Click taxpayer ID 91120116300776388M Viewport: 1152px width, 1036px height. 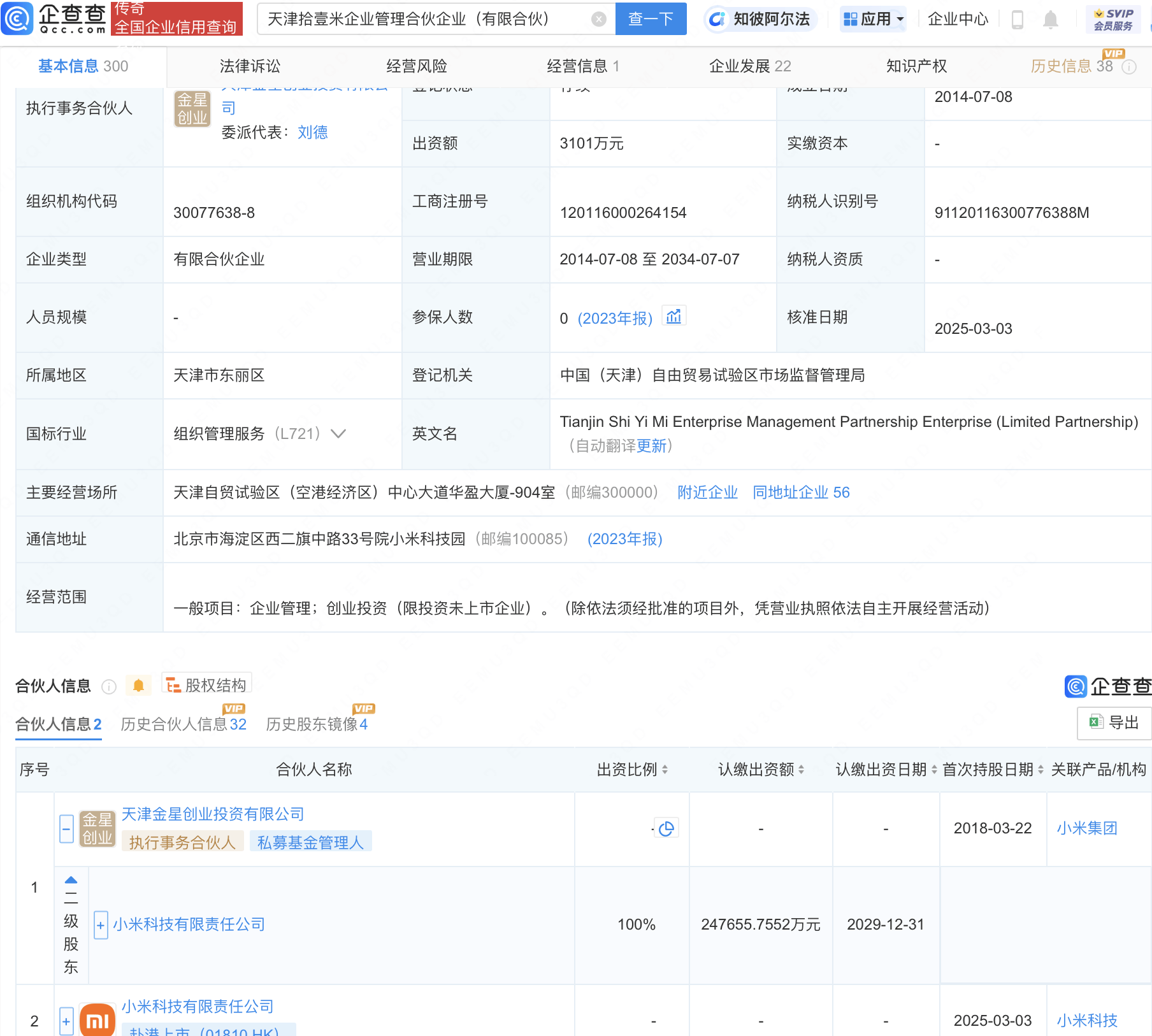(x=1012, y=213)
